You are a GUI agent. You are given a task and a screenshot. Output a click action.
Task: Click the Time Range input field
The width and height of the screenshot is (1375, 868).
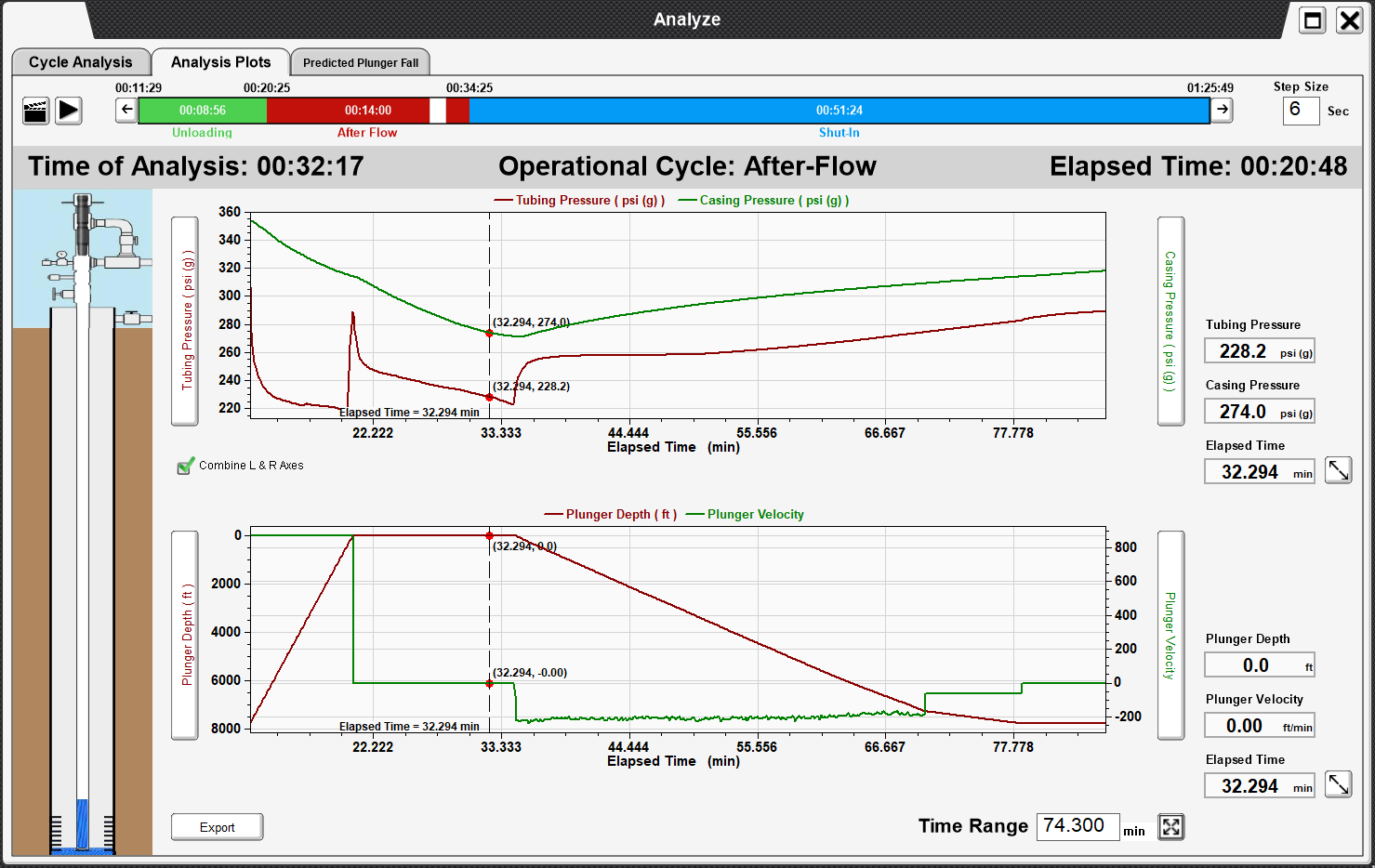(1077, 826)
